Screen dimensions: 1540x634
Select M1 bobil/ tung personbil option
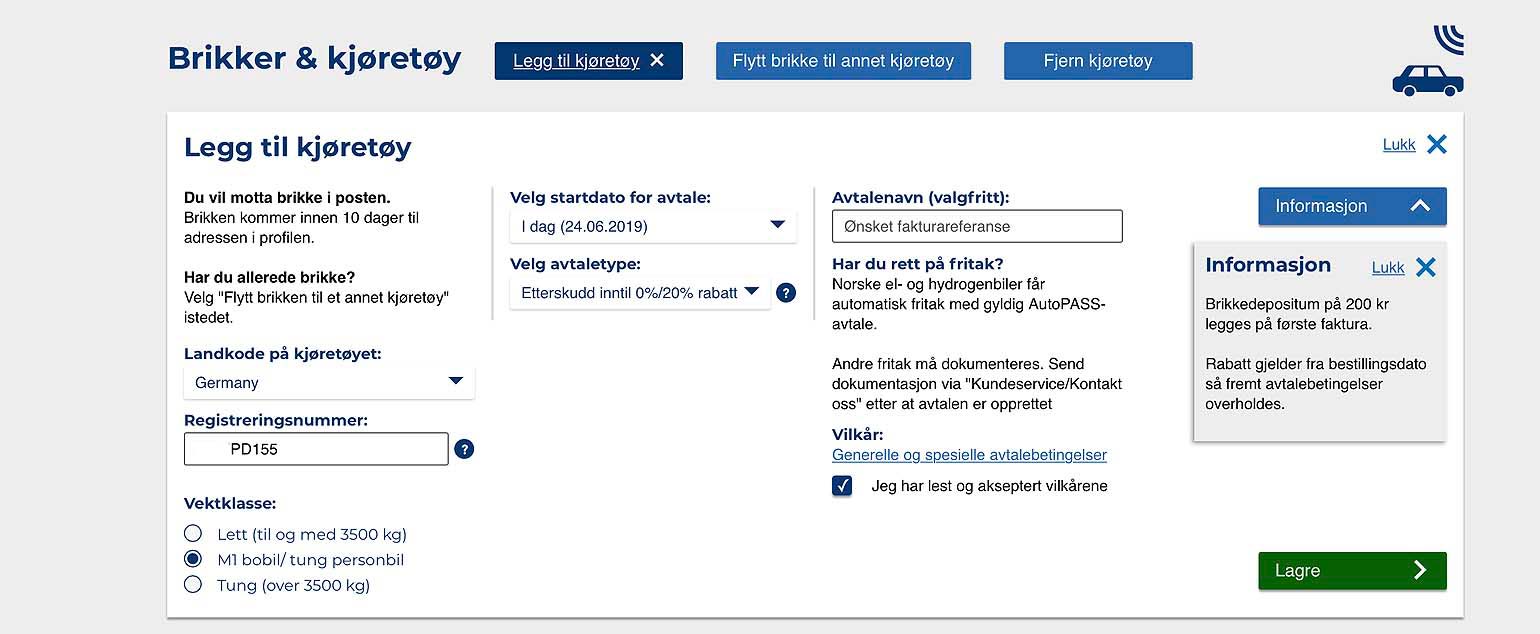194,559
